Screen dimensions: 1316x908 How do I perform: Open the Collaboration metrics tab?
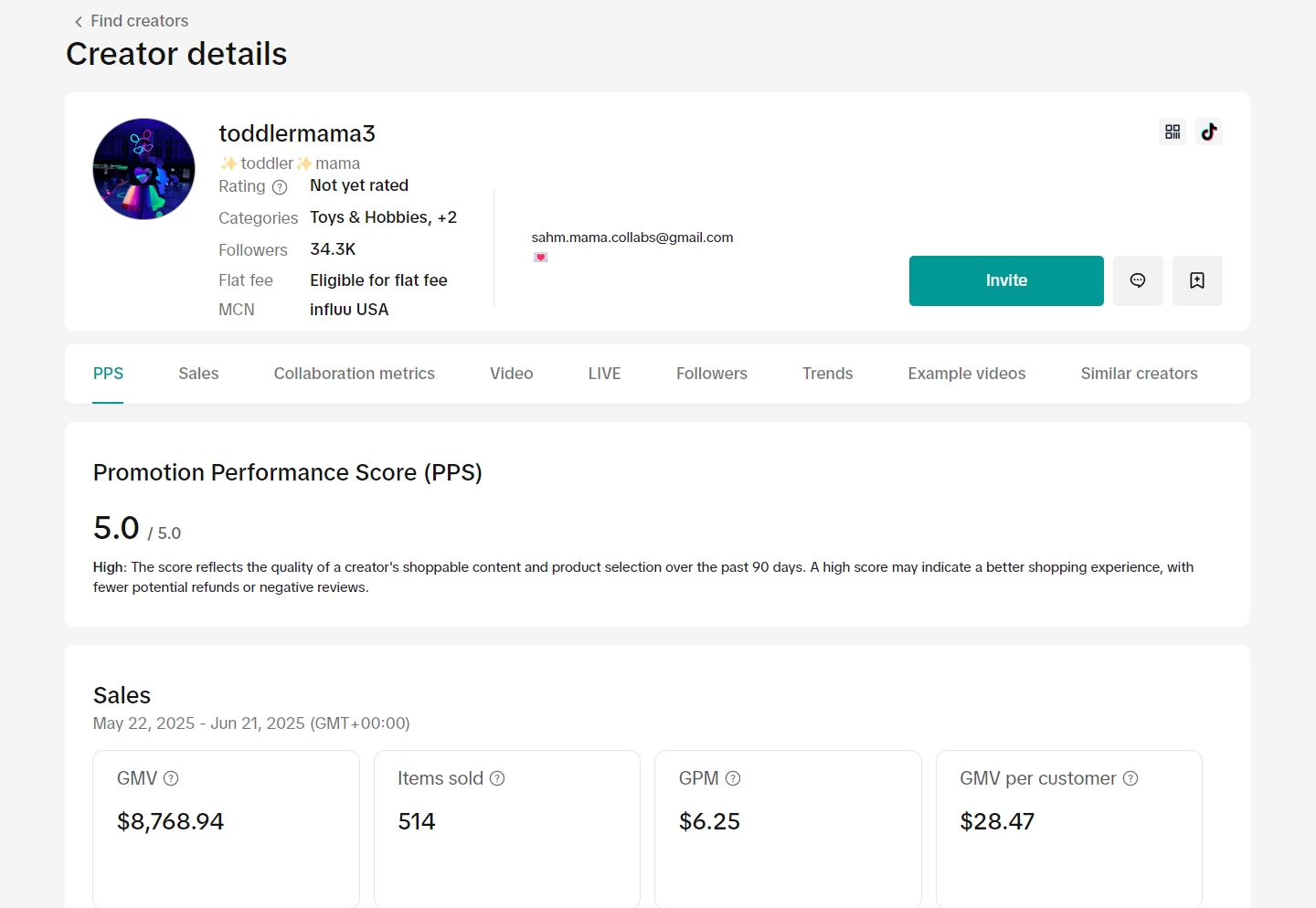(x=354, y=374)
